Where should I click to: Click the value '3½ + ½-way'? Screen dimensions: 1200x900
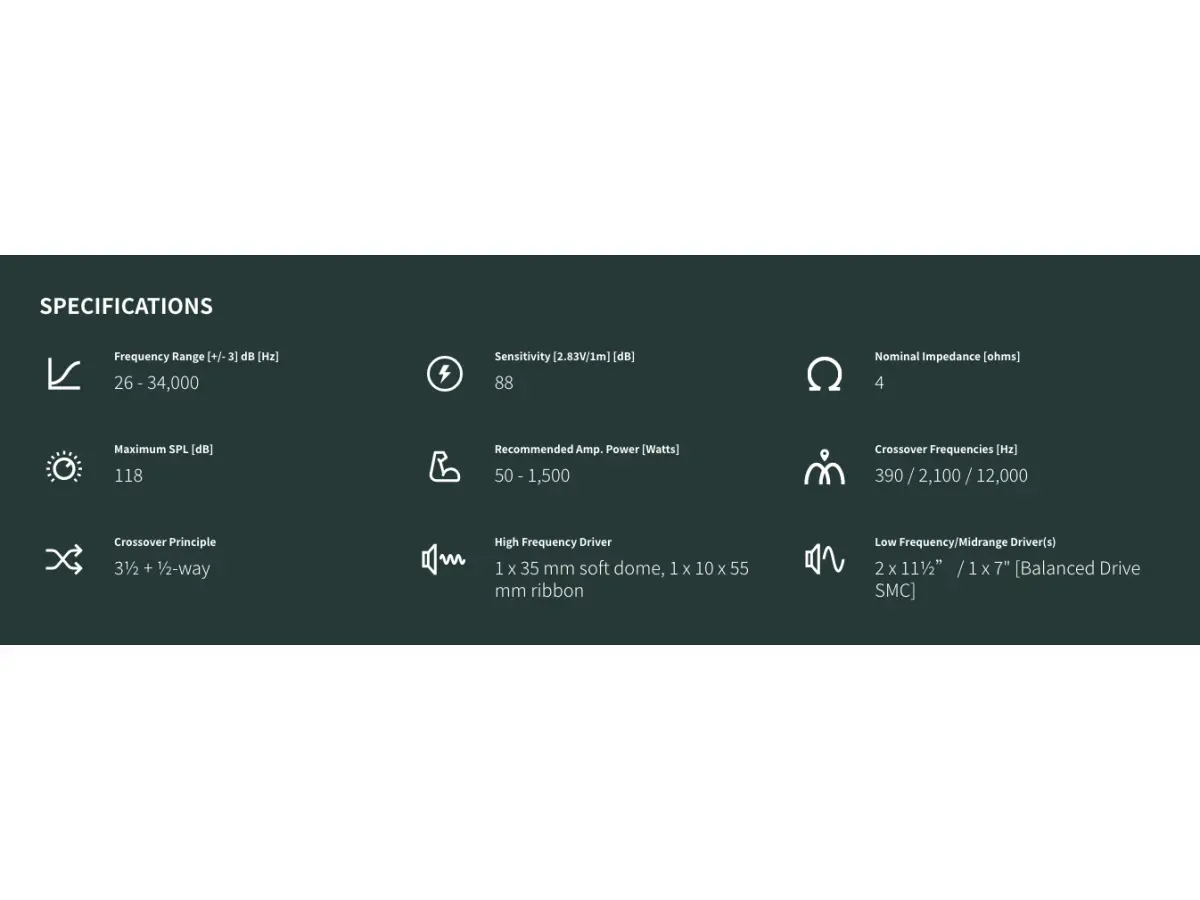(162, 568)
